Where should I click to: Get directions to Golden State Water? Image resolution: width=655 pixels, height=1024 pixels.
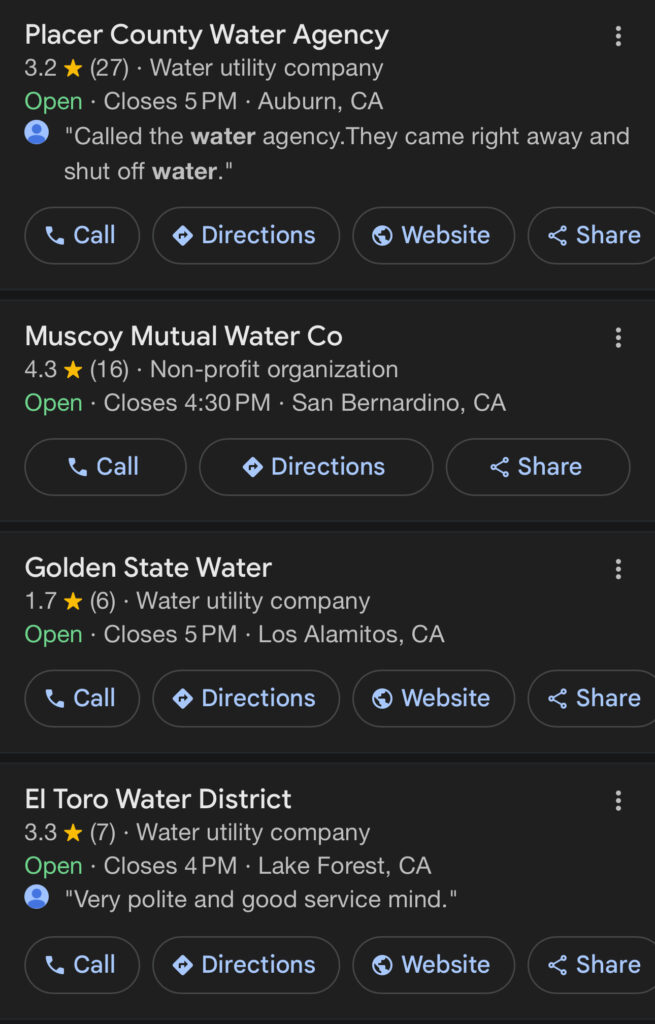pos(245,698)
